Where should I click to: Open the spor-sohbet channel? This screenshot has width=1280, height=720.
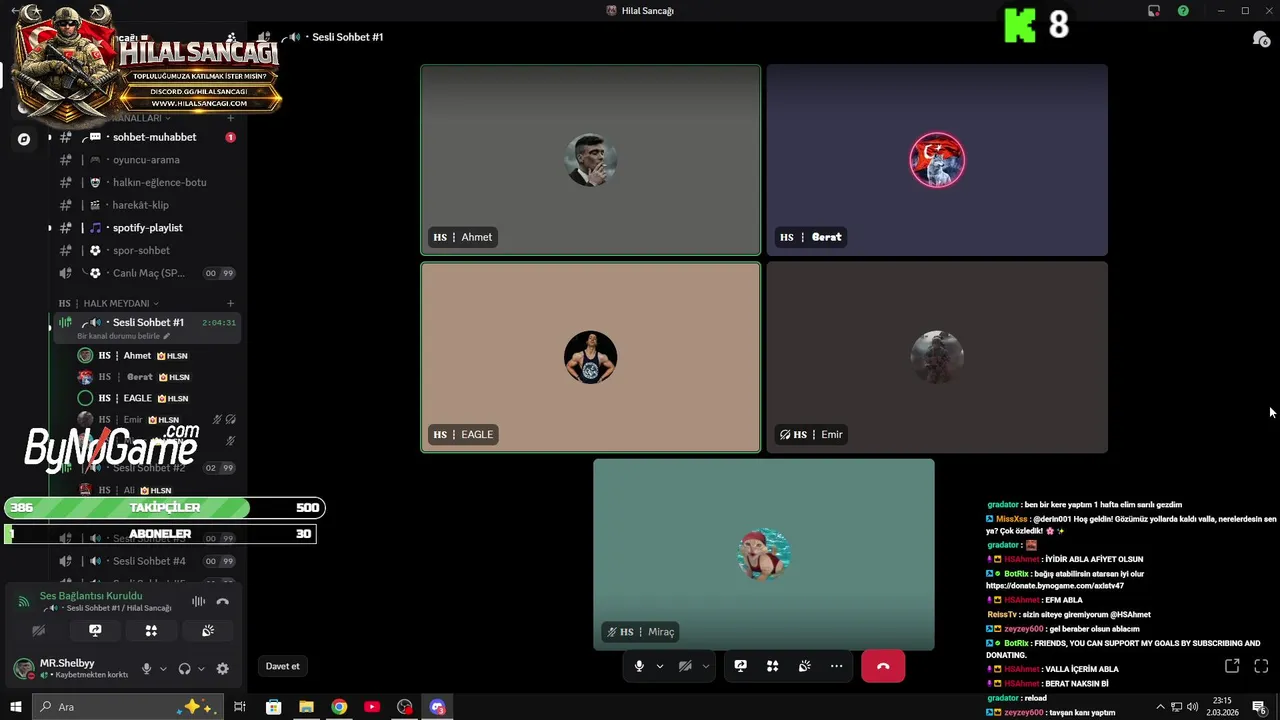click(145, 251)
